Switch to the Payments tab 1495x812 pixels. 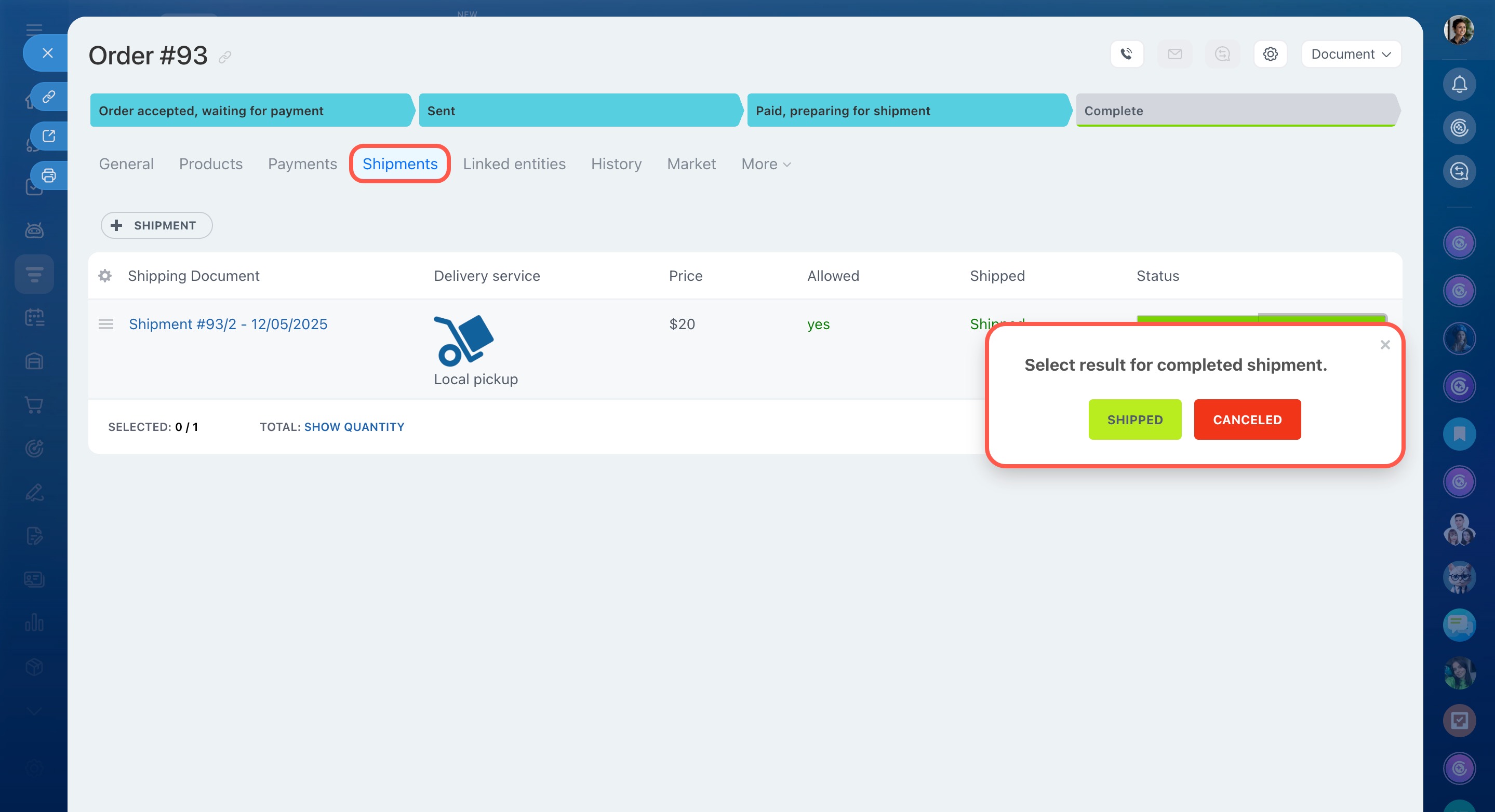302,164
